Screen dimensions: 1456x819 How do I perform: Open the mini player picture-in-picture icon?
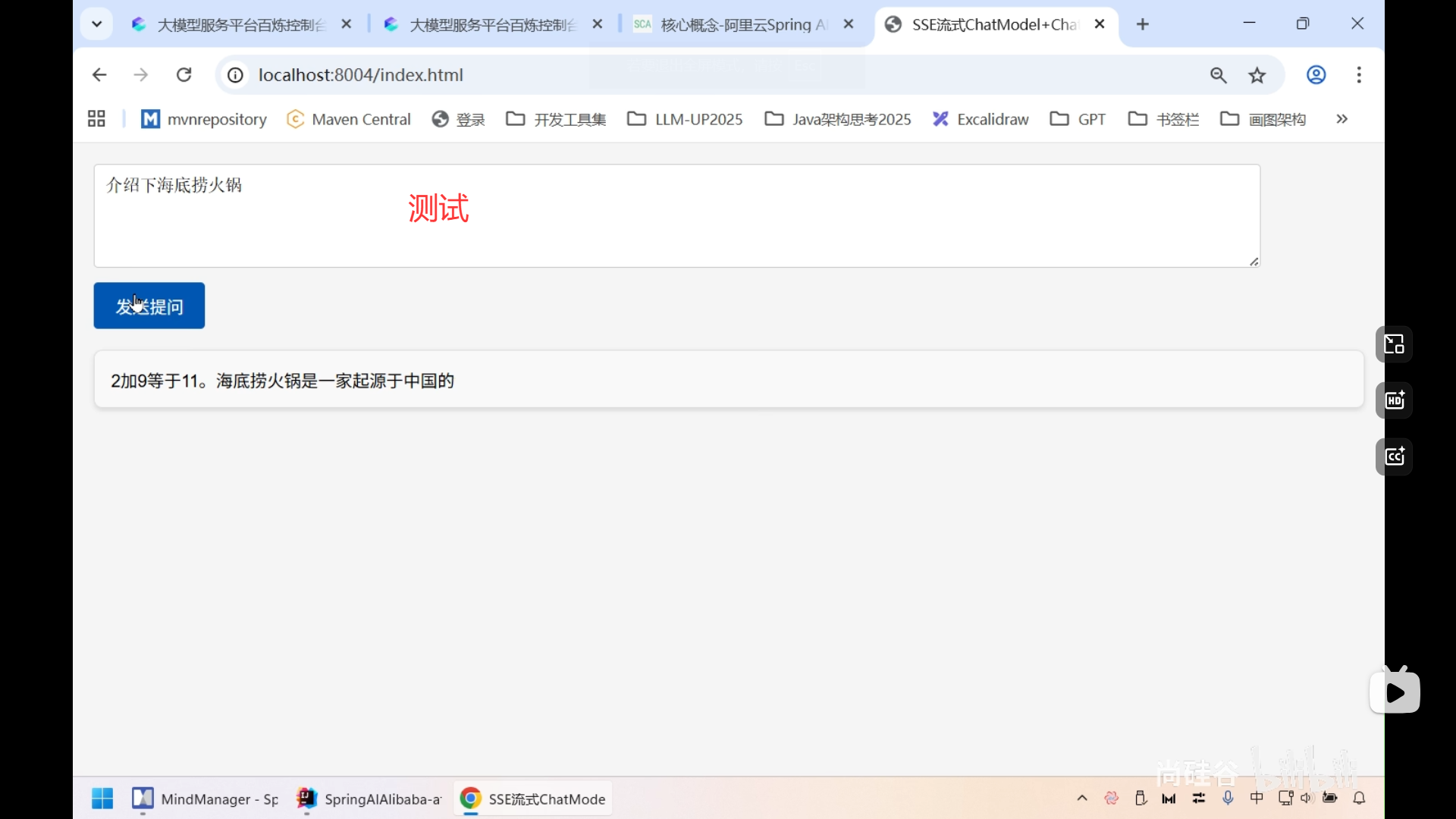[x=1394, y=344]
